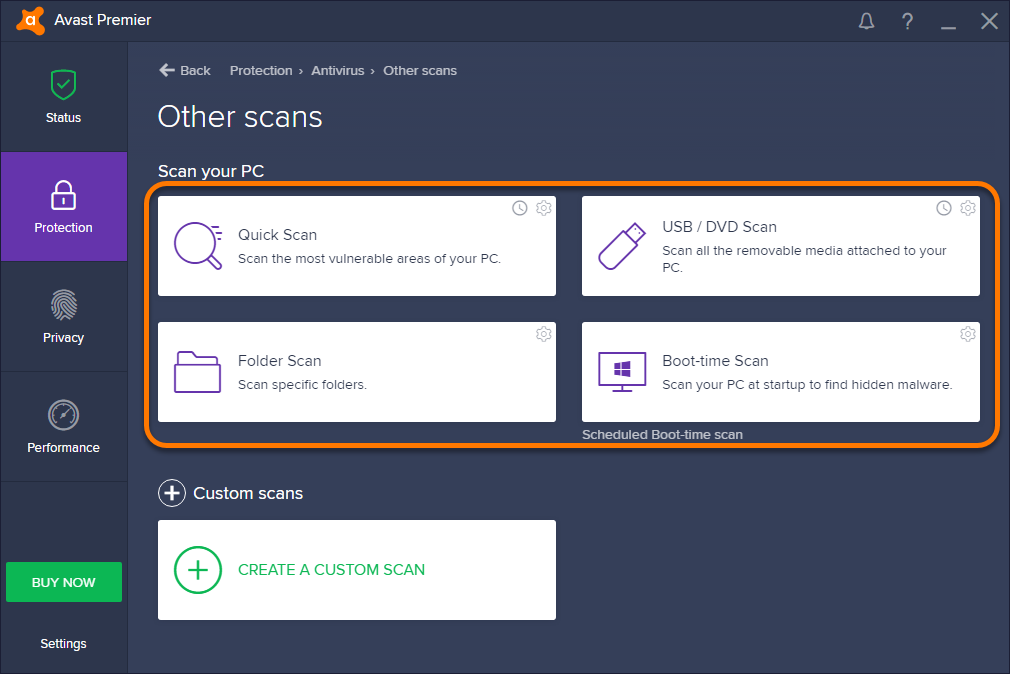Navigate back using the Back arrow

[x=184, y=70]
